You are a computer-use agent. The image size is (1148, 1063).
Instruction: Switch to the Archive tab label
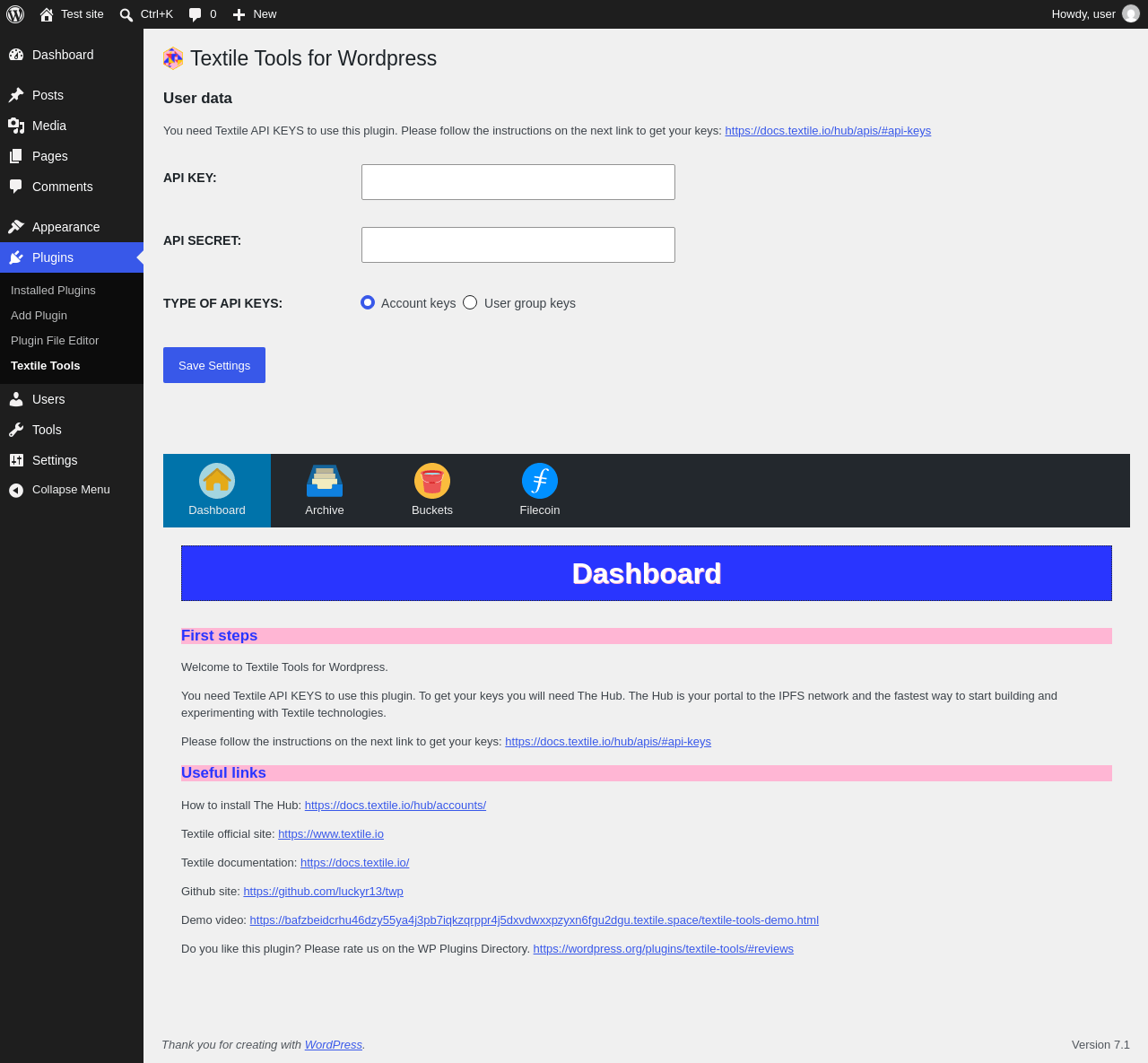point(325,510)
